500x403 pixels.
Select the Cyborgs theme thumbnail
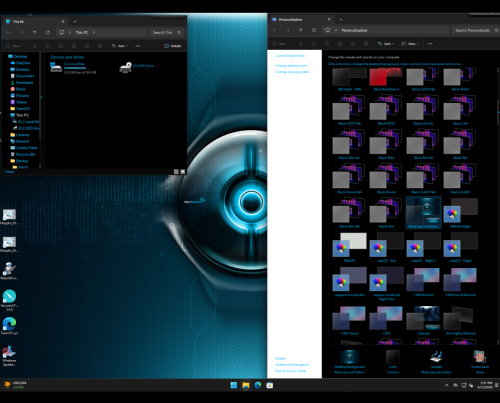pos(423,318)
